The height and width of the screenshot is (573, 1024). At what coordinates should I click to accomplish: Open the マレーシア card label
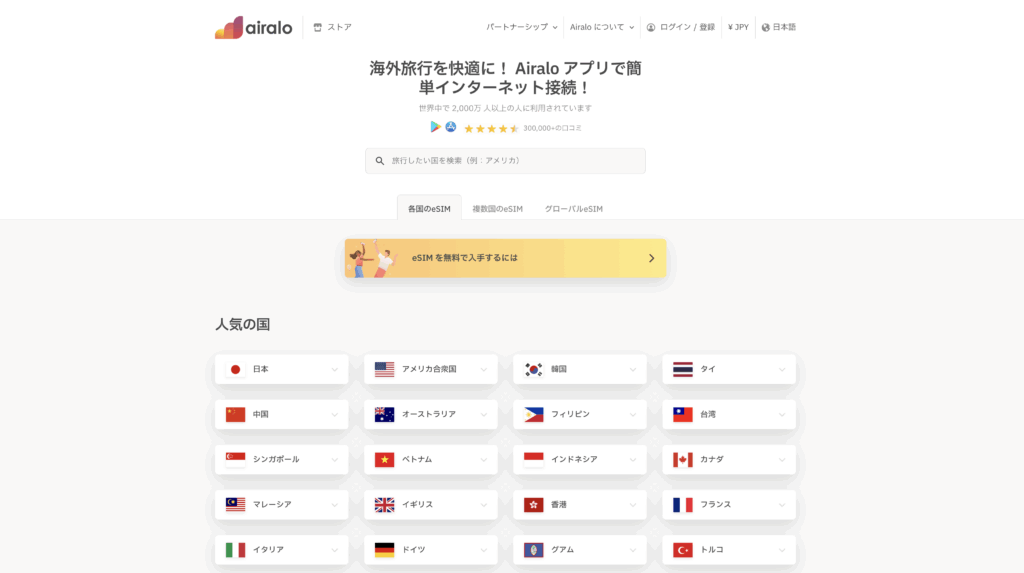coord(272,504)
